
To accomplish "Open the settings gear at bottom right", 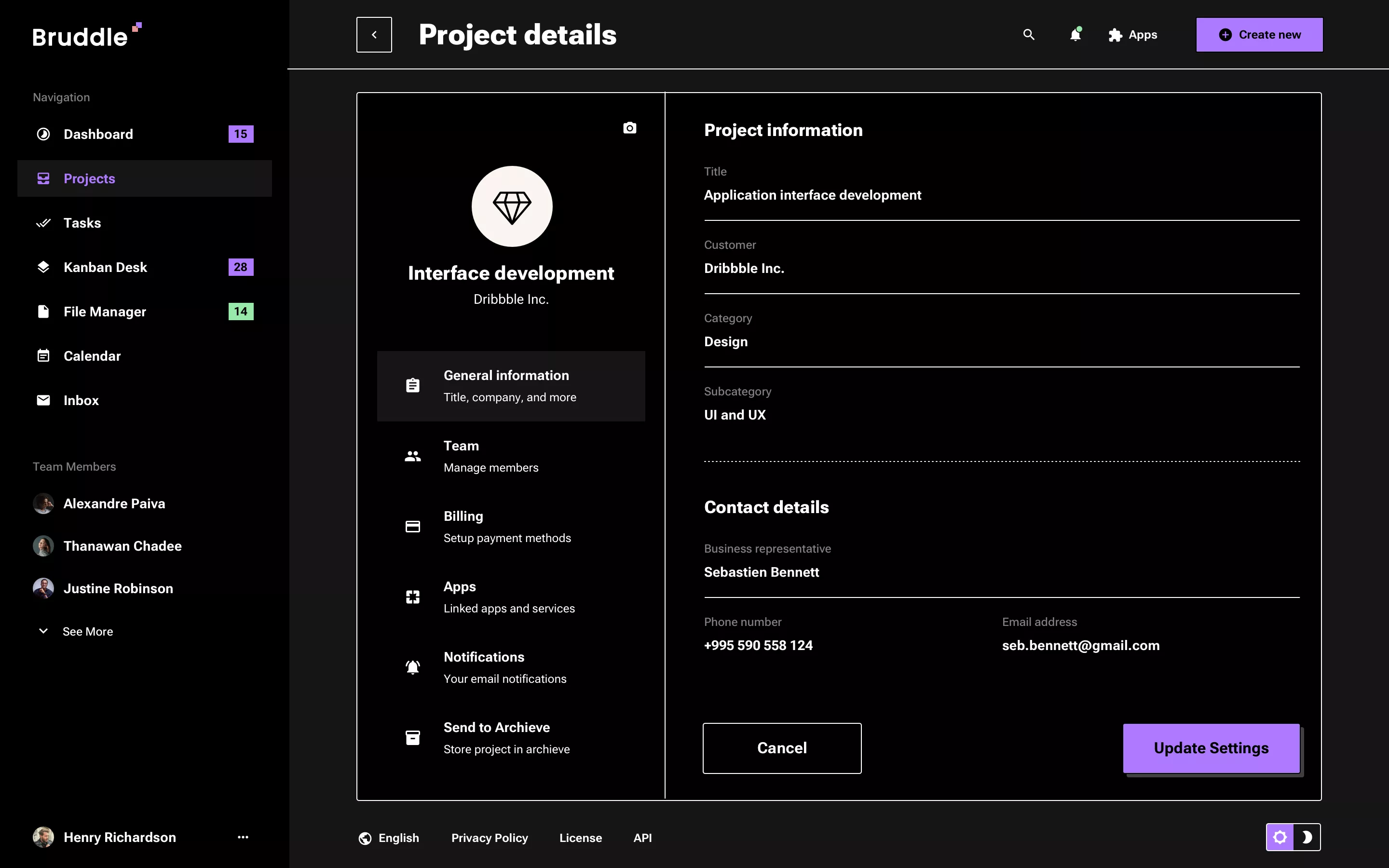I will coord(1280,837).
